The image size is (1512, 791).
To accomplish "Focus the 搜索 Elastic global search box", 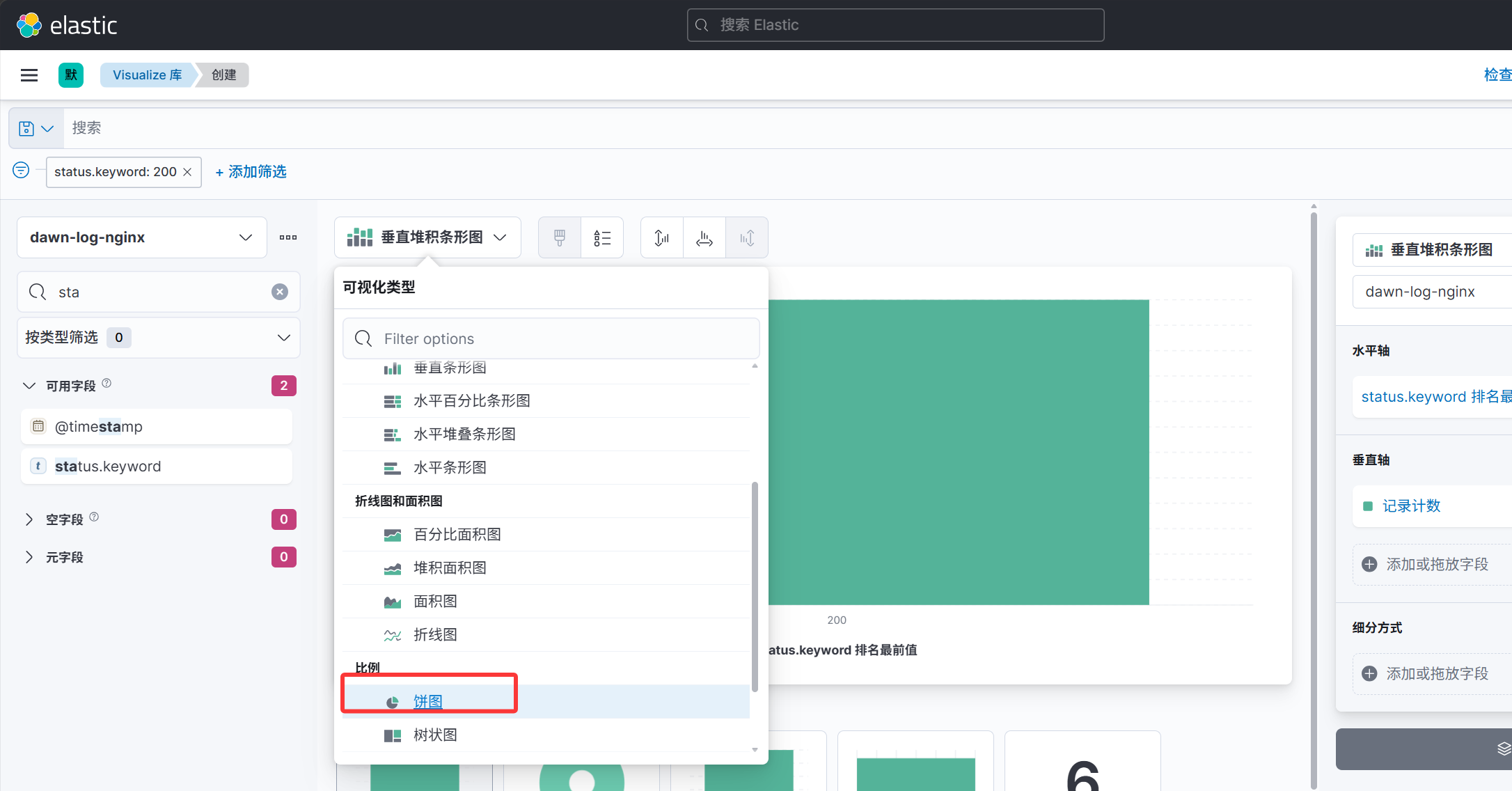I will pos(895,25).
